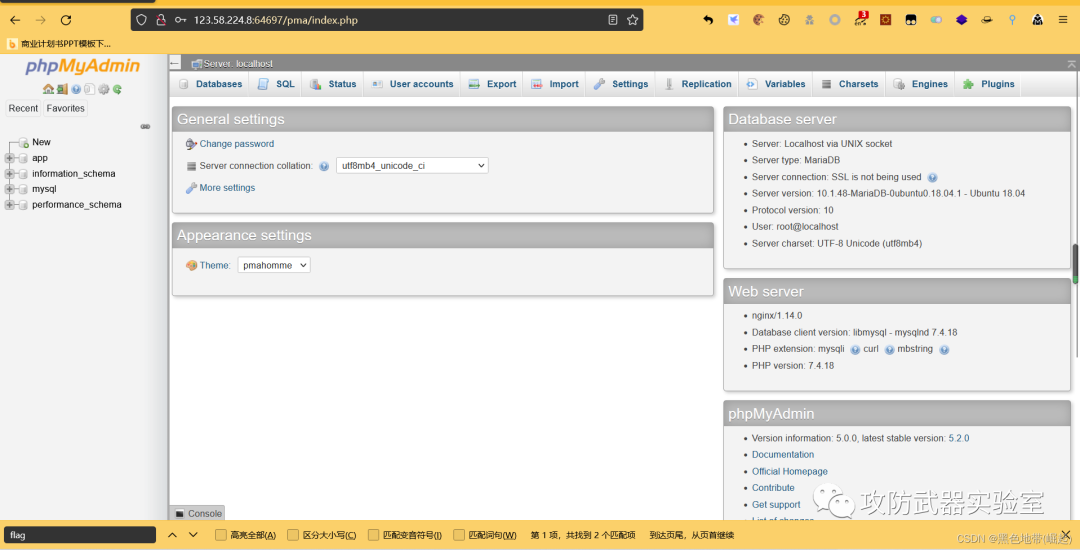The image size is (1080, 550).
Task: Click page top double-arrow icon at right
Action: point(1071,63)
